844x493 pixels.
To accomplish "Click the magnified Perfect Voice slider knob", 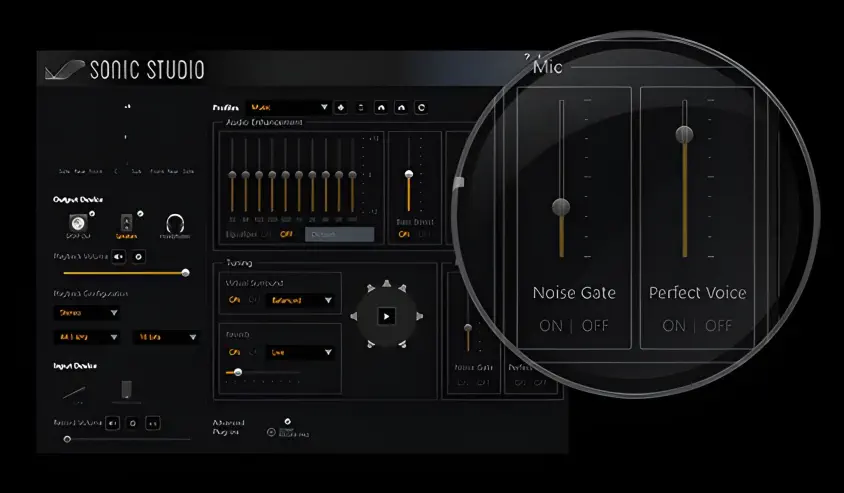I will pos(684,135).
